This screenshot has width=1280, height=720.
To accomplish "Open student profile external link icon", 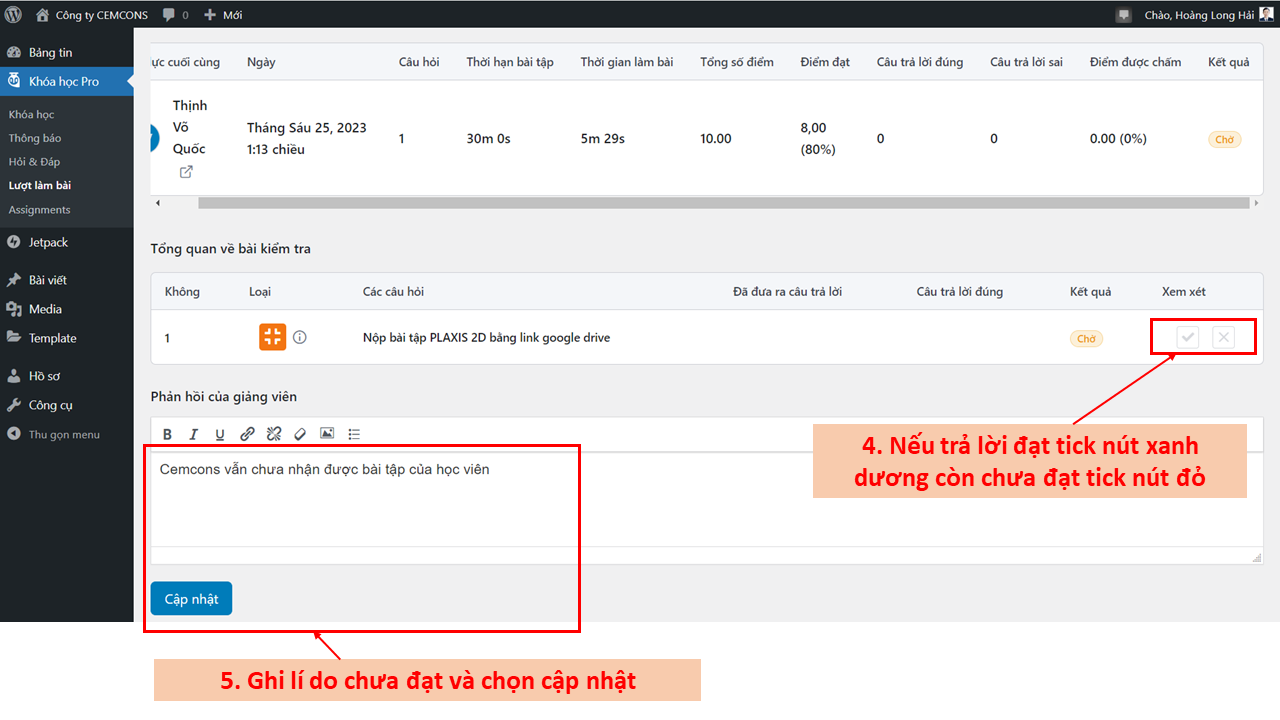I will (186, 172).
